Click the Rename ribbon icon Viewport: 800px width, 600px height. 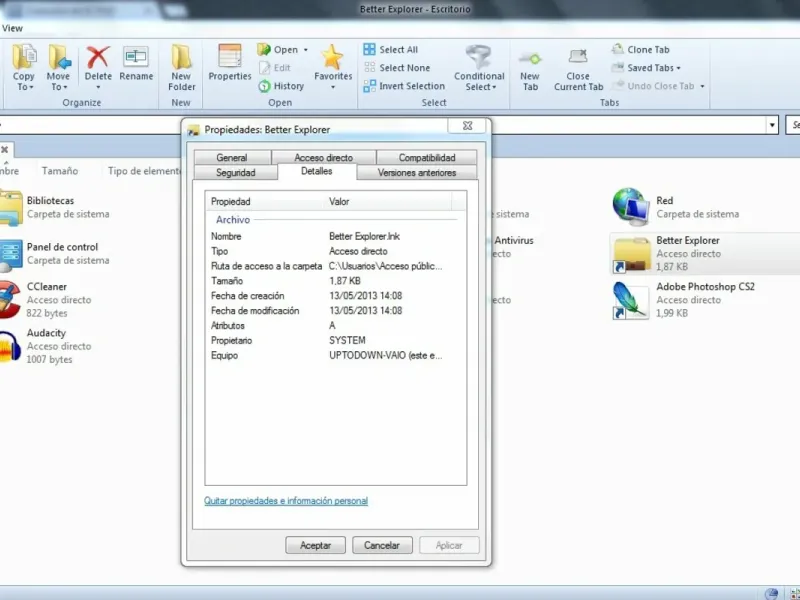tap(136, 56)
